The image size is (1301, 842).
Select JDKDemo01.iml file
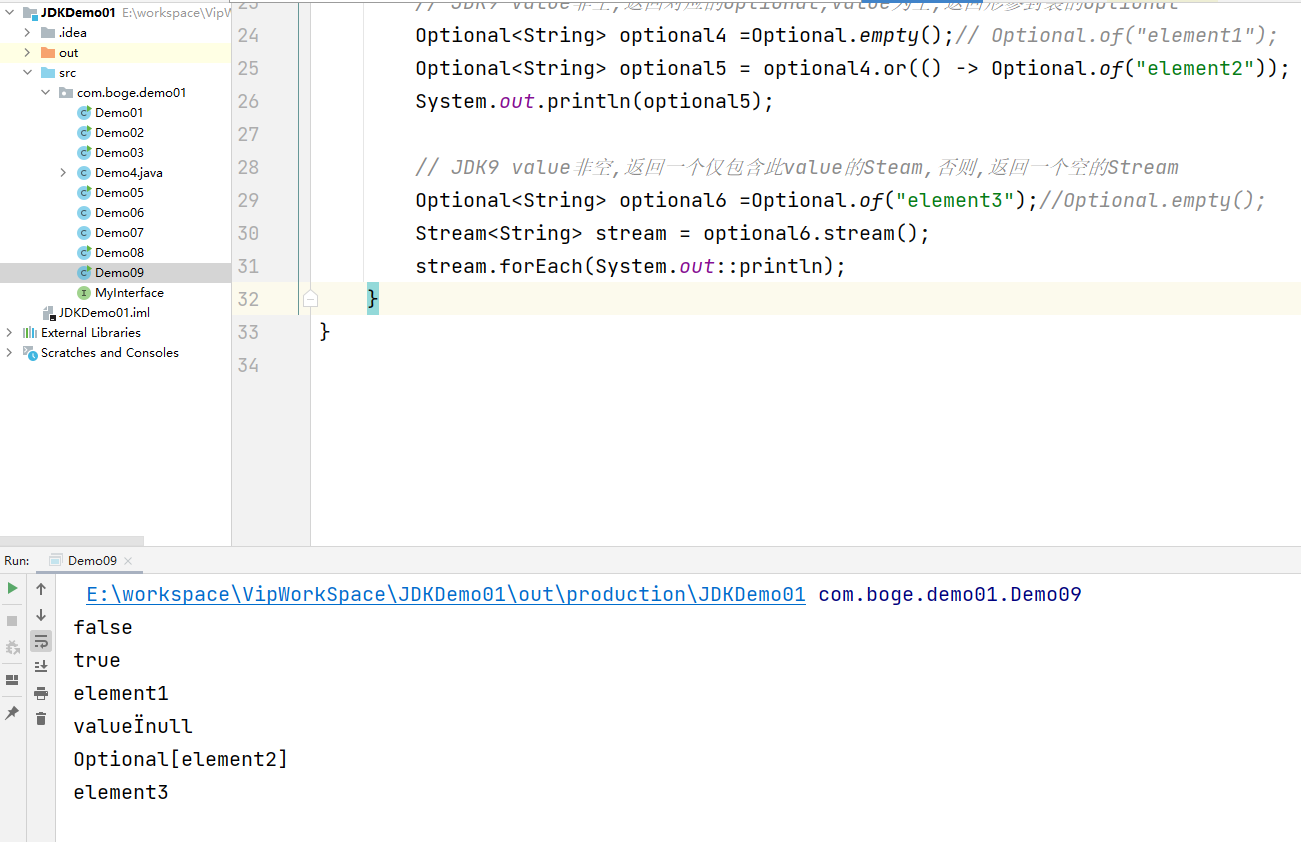pyautogui.click(x=104, y=312)
